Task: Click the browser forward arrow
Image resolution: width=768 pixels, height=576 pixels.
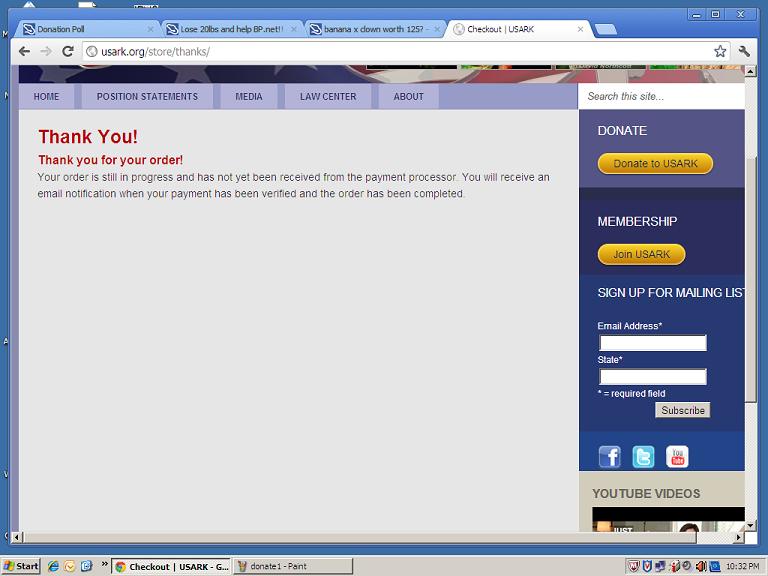Action: 46,51
